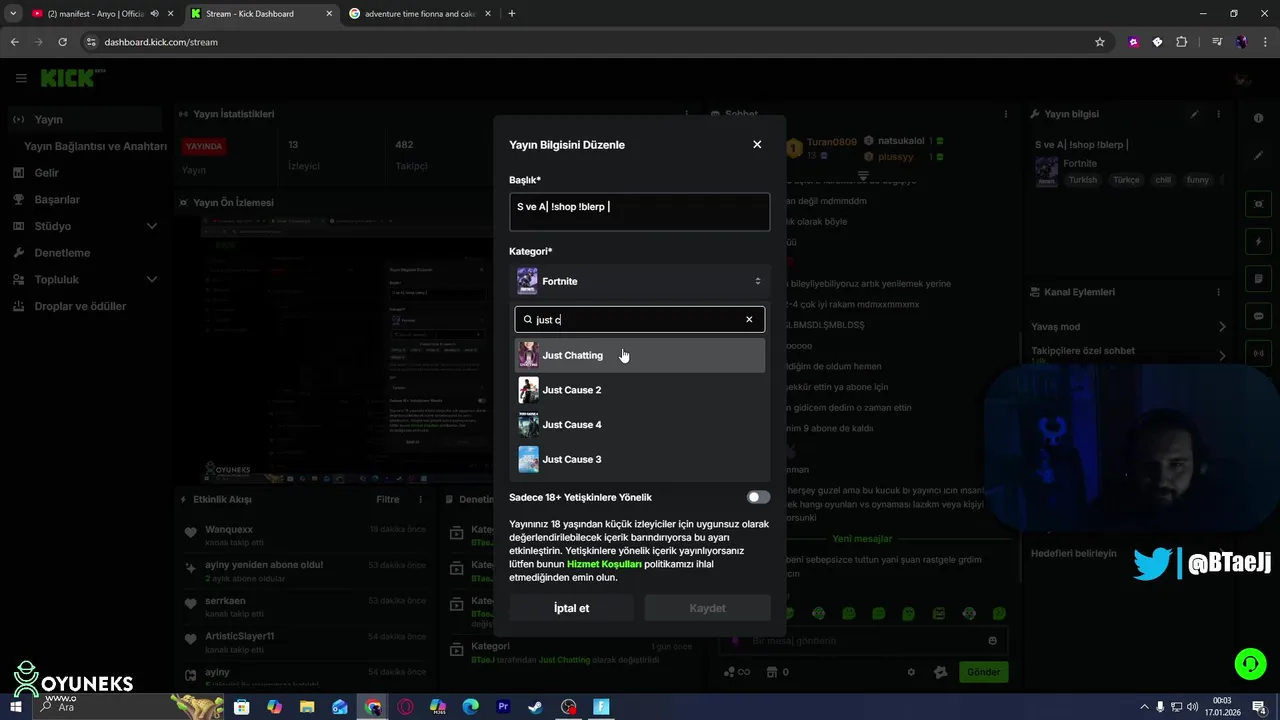Click the category search box with 'just c'
The height and width of the screenshot is (720, 1280).
pos(639,319)
